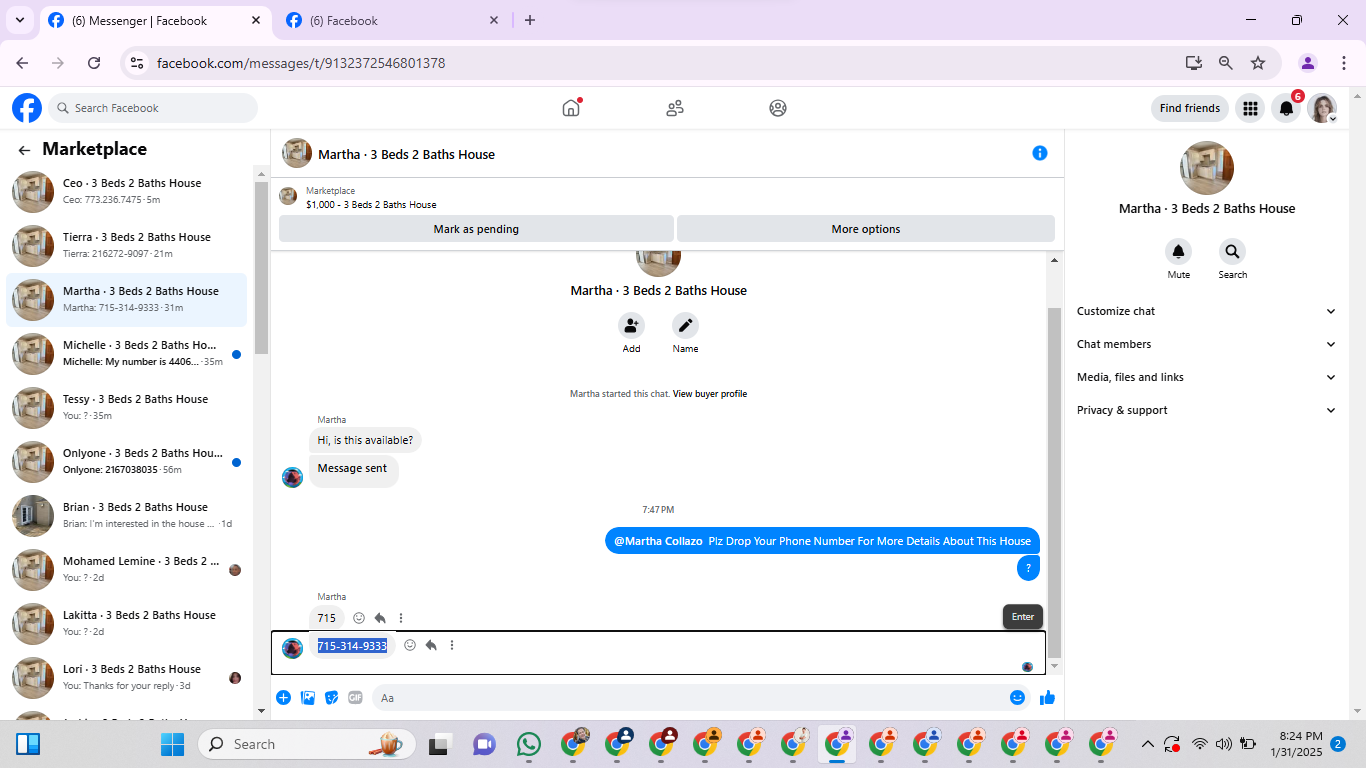This screenshot has height=768, width=1366.
Task: Open more actions with the plus icon
Action: point(284,698)
